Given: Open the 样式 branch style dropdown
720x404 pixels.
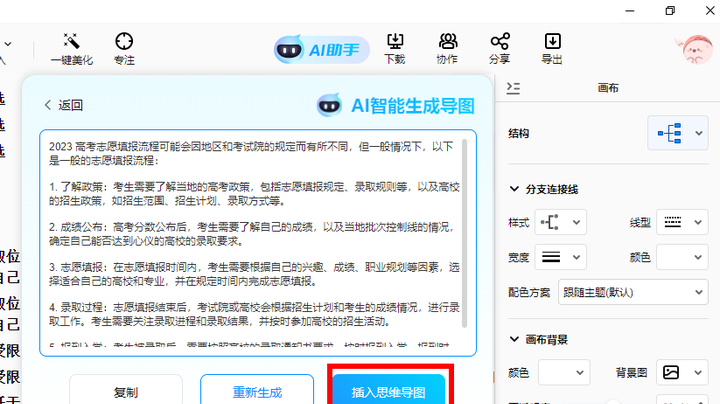Looking at the screenshot, I should [561, 223].
